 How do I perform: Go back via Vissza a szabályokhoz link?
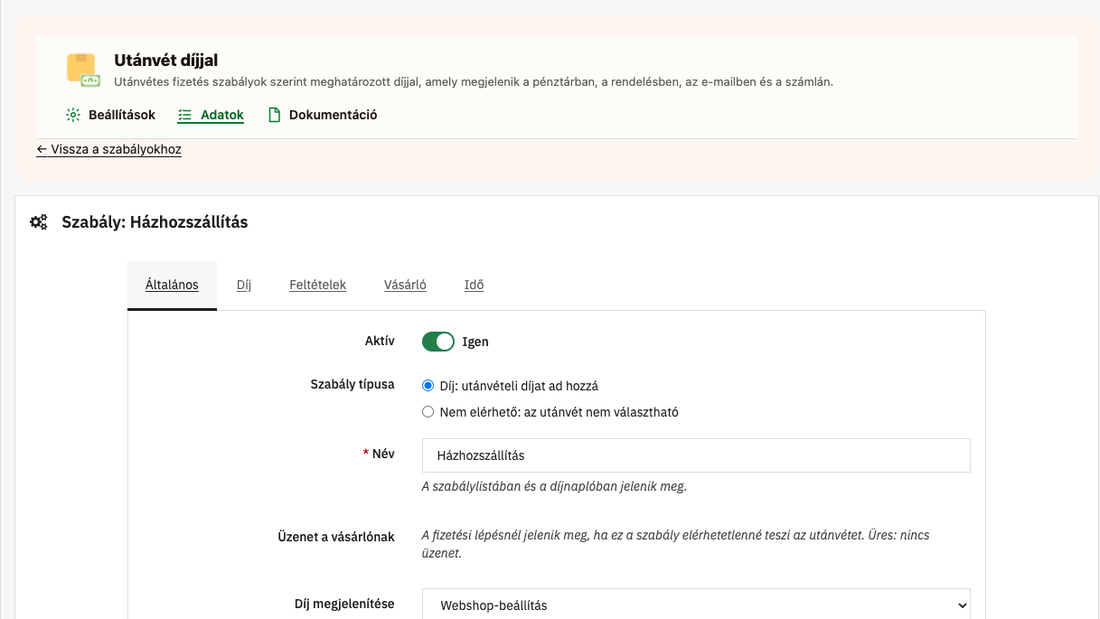(109, 149)
